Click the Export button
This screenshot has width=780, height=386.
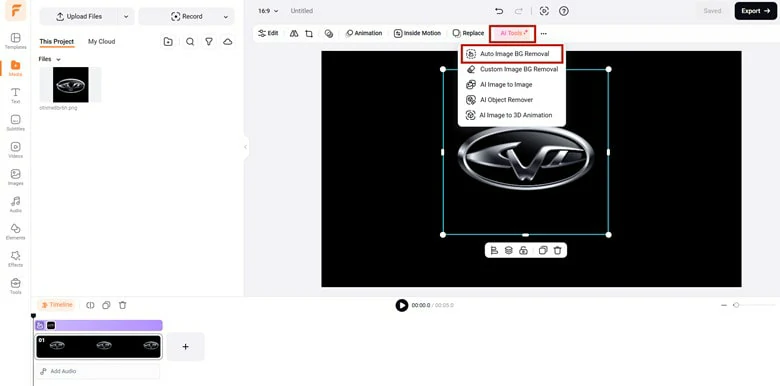coord(755,11)
